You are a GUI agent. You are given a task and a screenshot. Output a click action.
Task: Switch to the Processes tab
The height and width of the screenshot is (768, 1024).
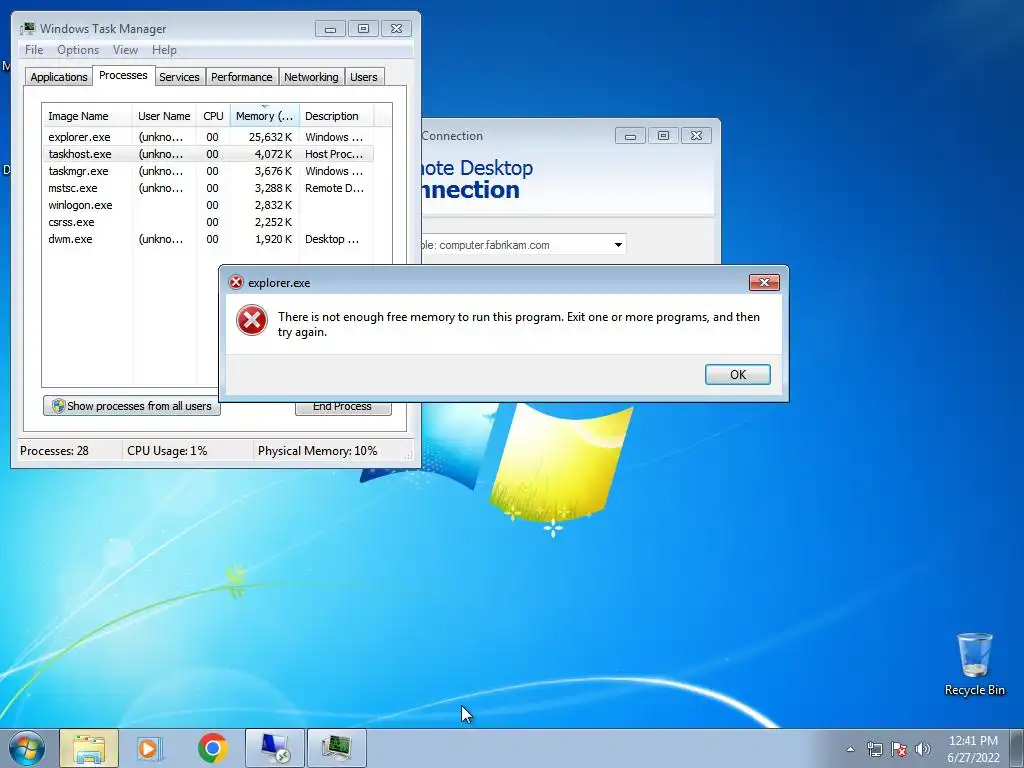coord(123,75)
